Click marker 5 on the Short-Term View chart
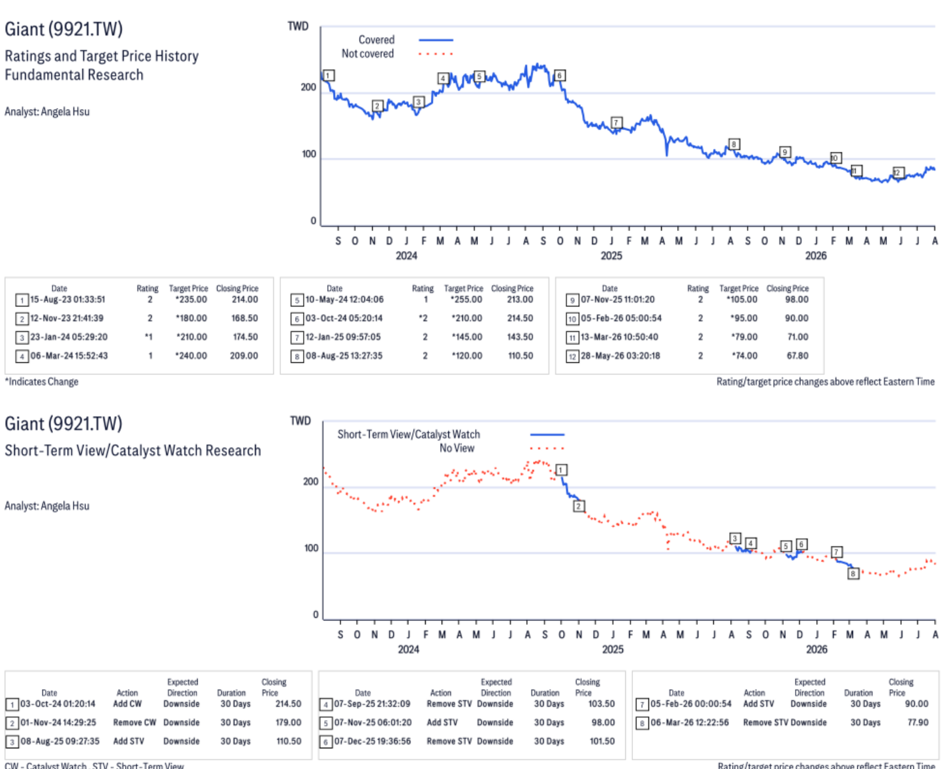The width and height of the screenshot is (942, 769). tap(786, 546)
